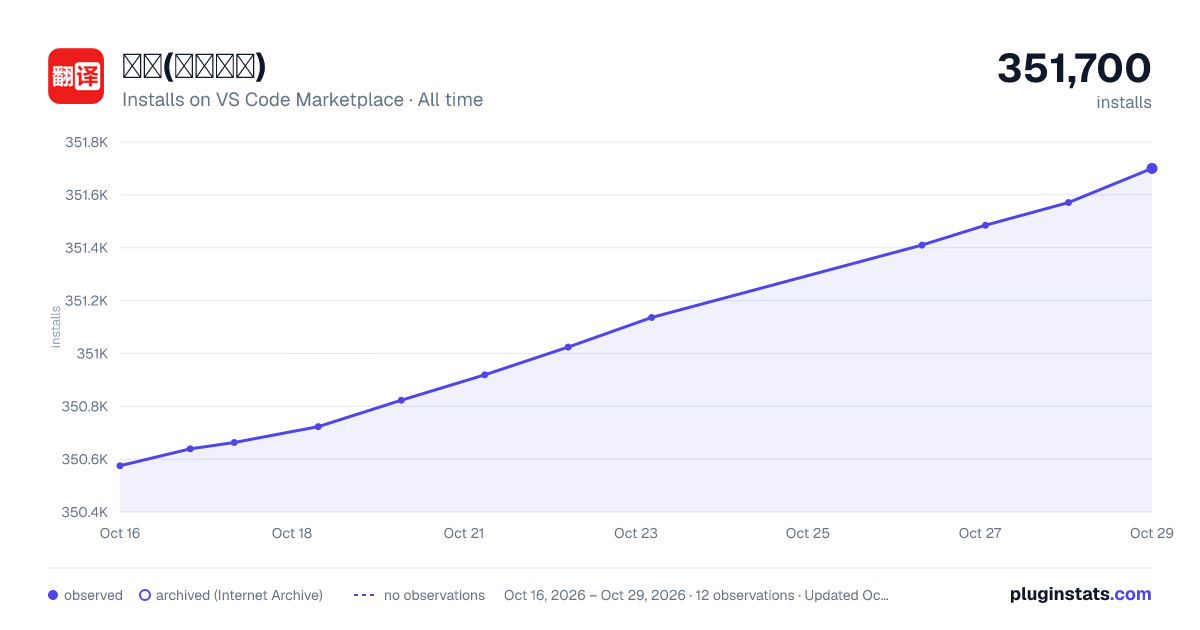1200x630 pixels.
Task: Open the pluginstats.com link
Action: click(x=1080, y=594)
